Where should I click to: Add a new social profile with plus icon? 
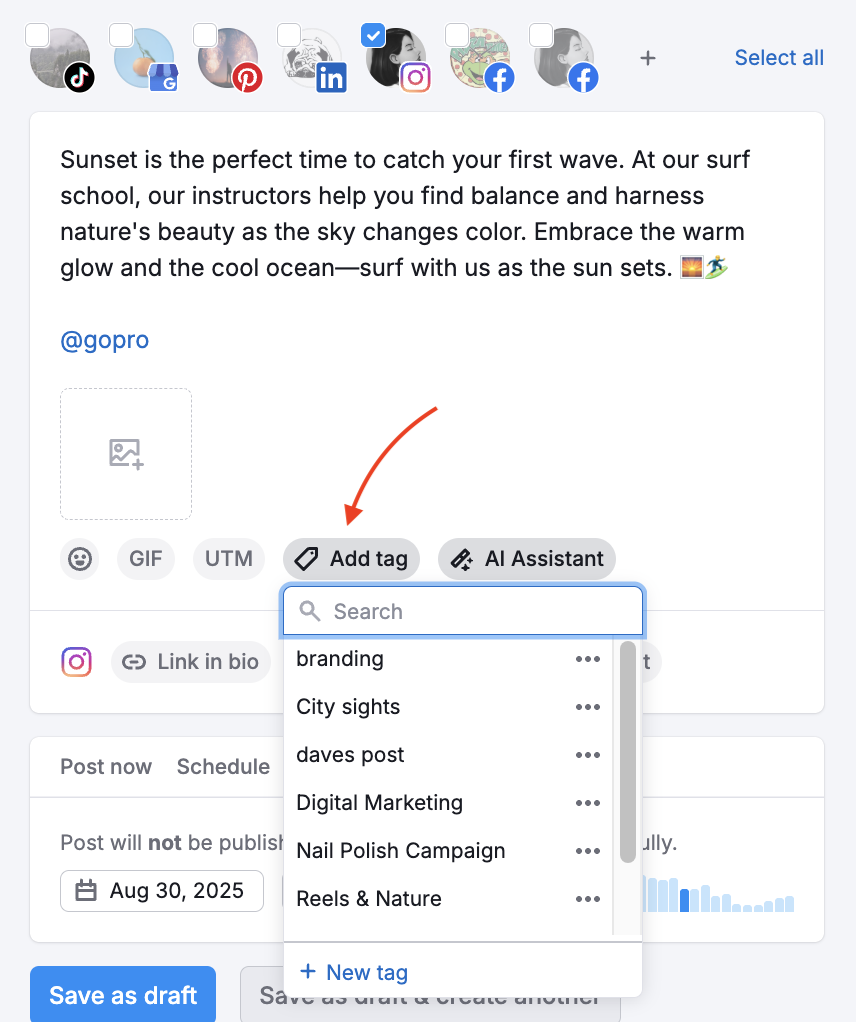648,58
